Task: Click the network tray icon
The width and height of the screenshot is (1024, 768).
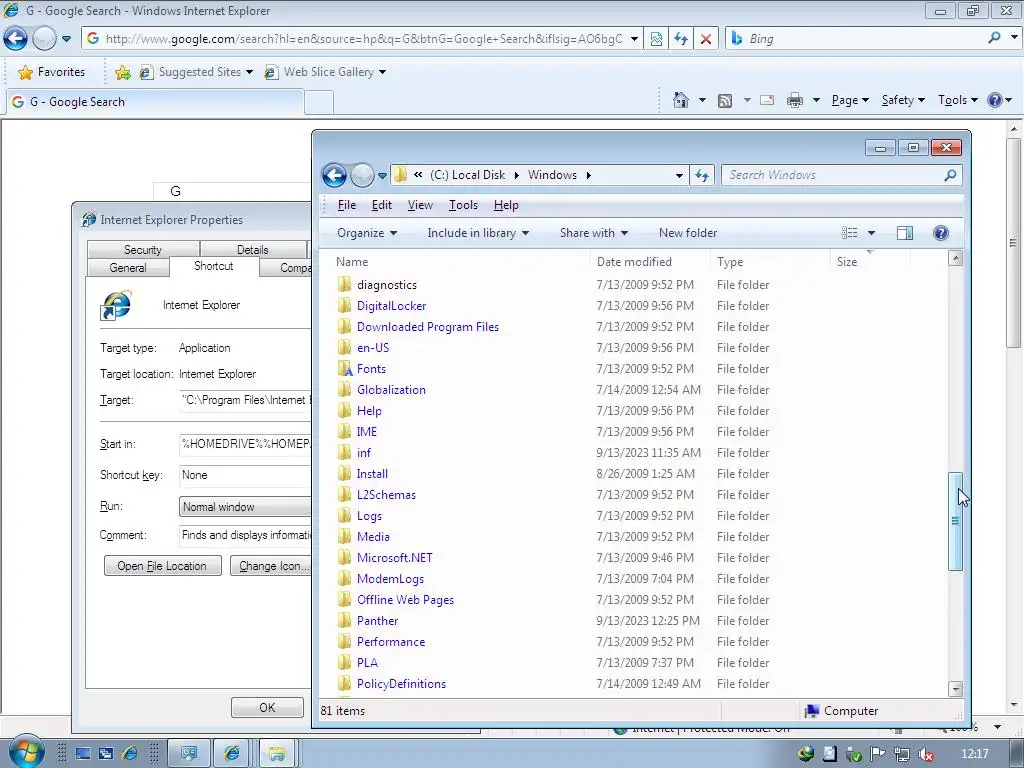Action: click(902, 754)
